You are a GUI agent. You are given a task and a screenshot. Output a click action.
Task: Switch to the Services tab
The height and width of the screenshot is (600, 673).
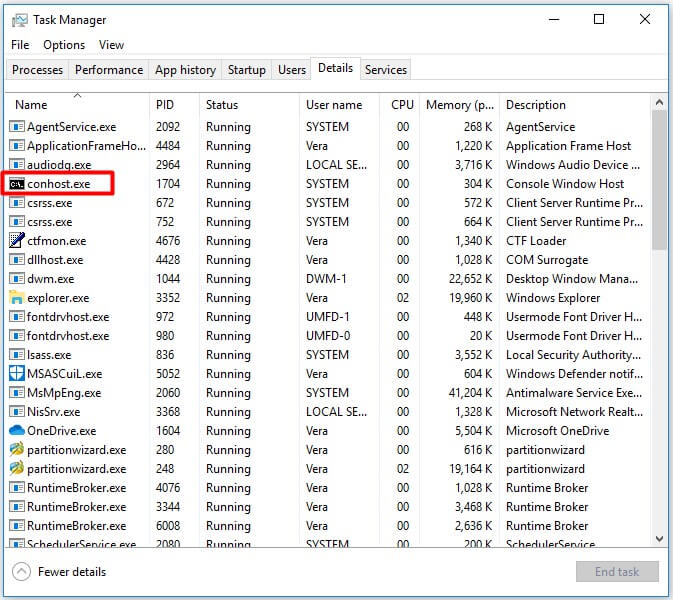click(x=386, y=70)
